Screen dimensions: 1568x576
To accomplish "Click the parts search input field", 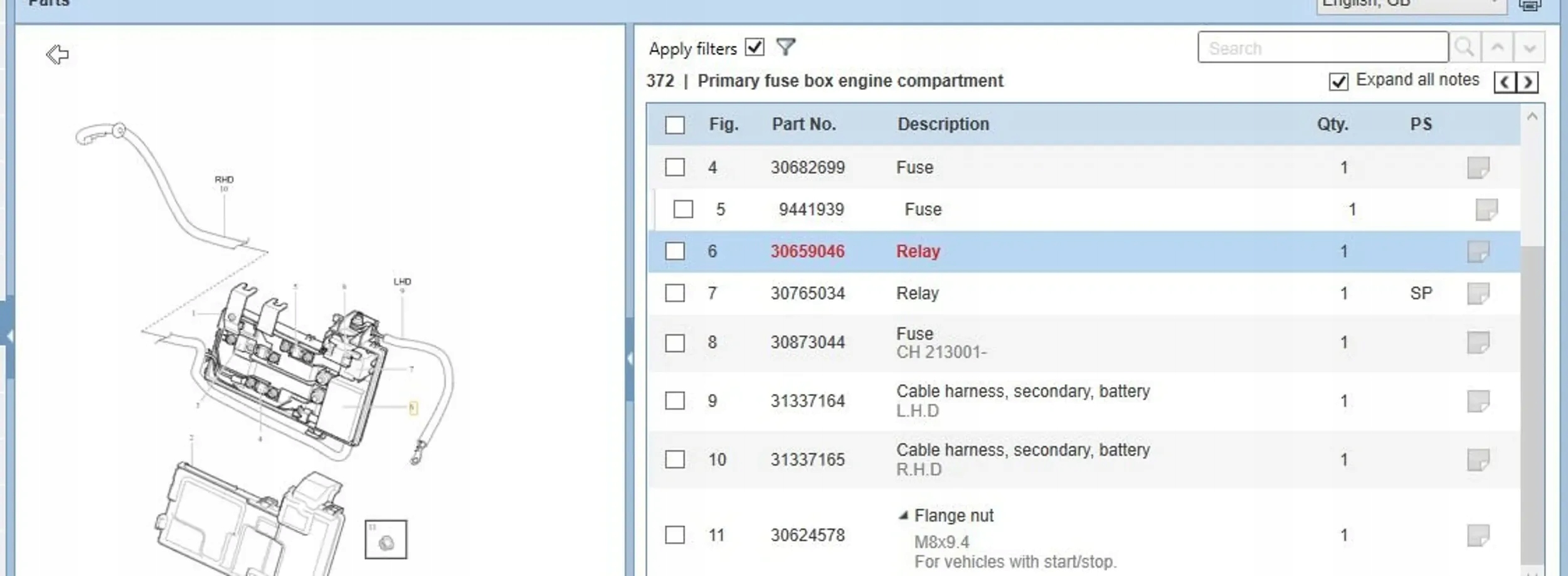I will point(1322,48).
